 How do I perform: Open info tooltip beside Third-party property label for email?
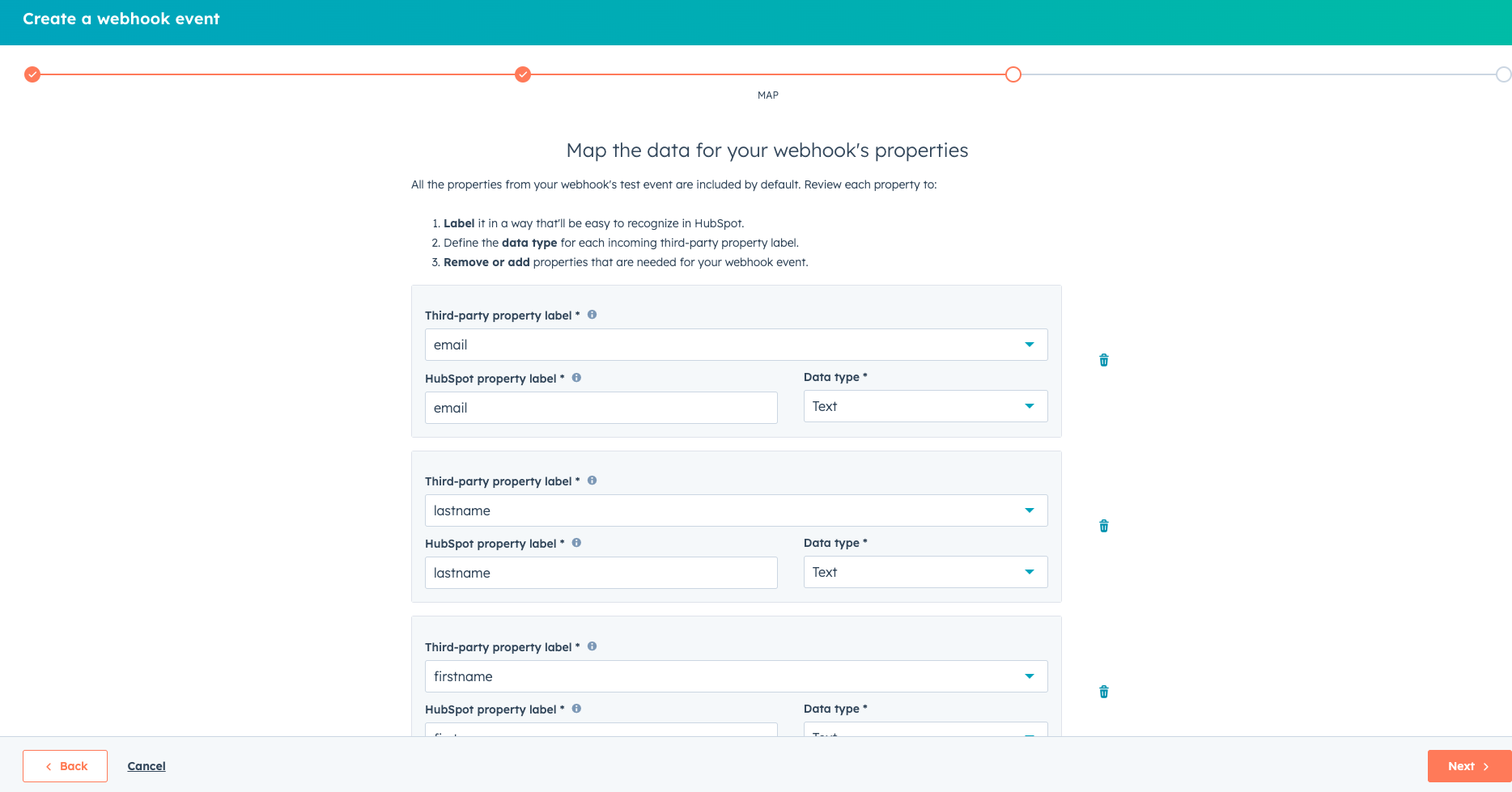pyautogui.click(x=592, y=315)
